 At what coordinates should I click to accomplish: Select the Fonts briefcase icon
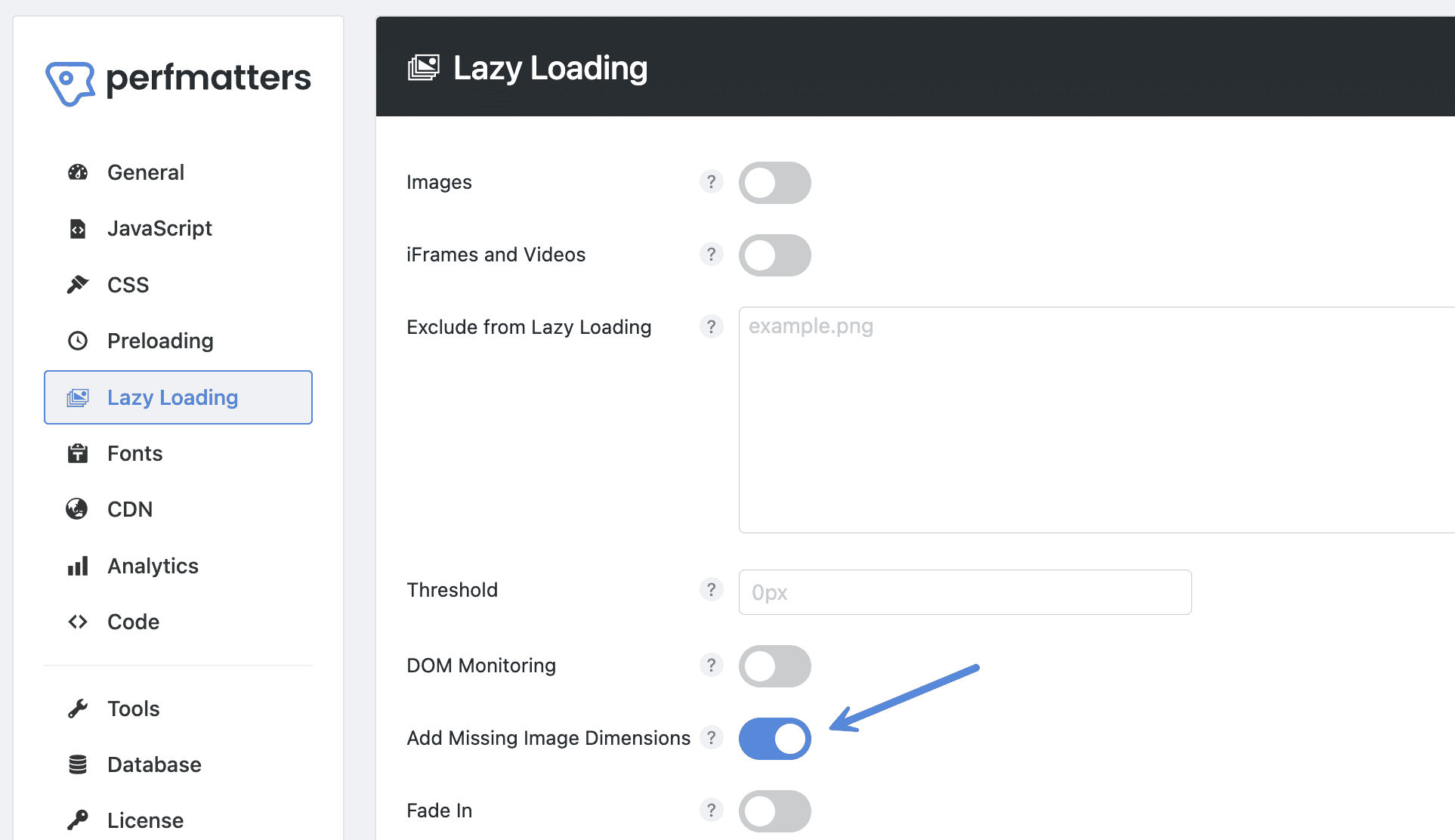tap(77, 453)
